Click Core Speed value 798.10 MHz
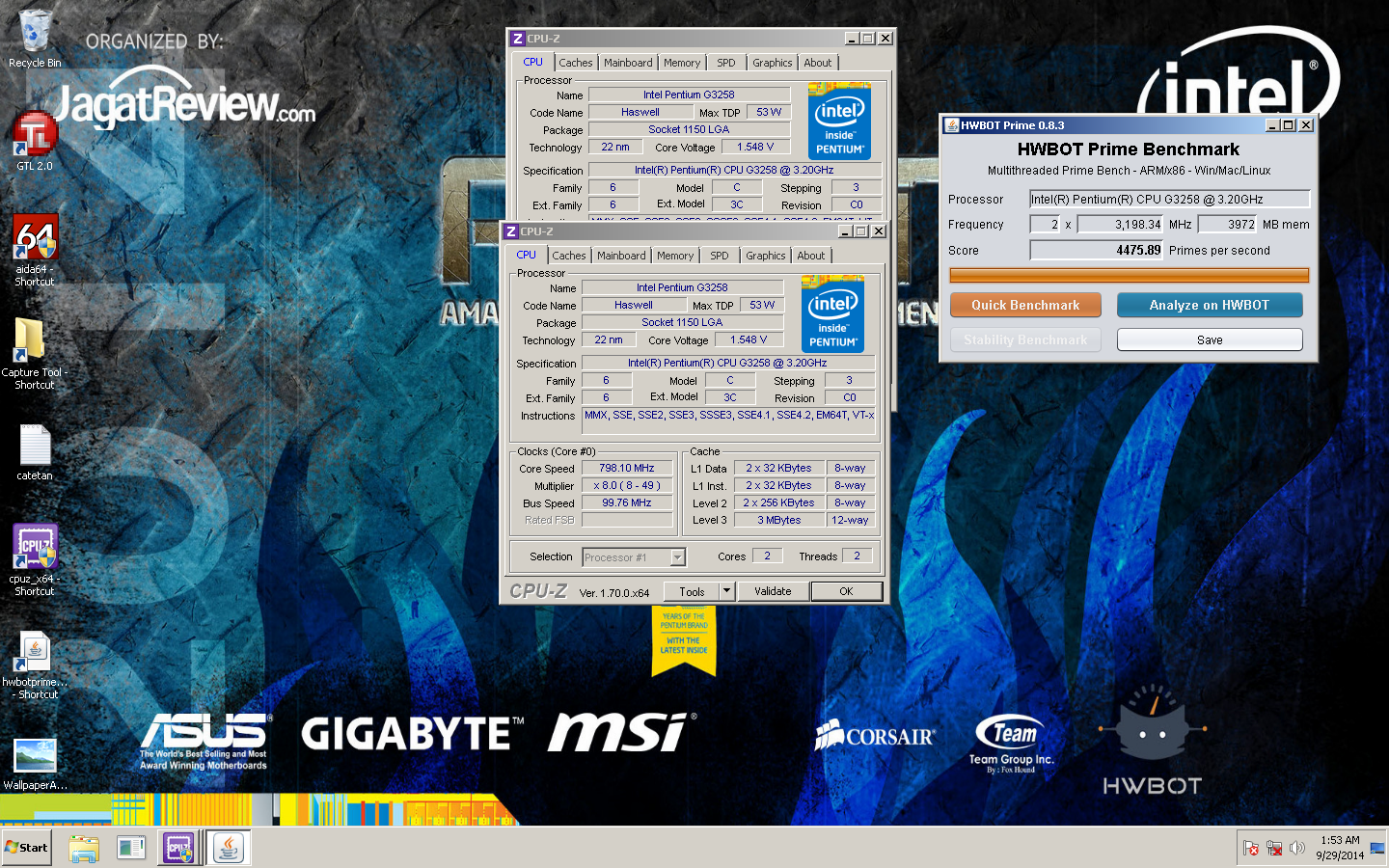This screenshot has height=868, width=1389. click(627, 468)
